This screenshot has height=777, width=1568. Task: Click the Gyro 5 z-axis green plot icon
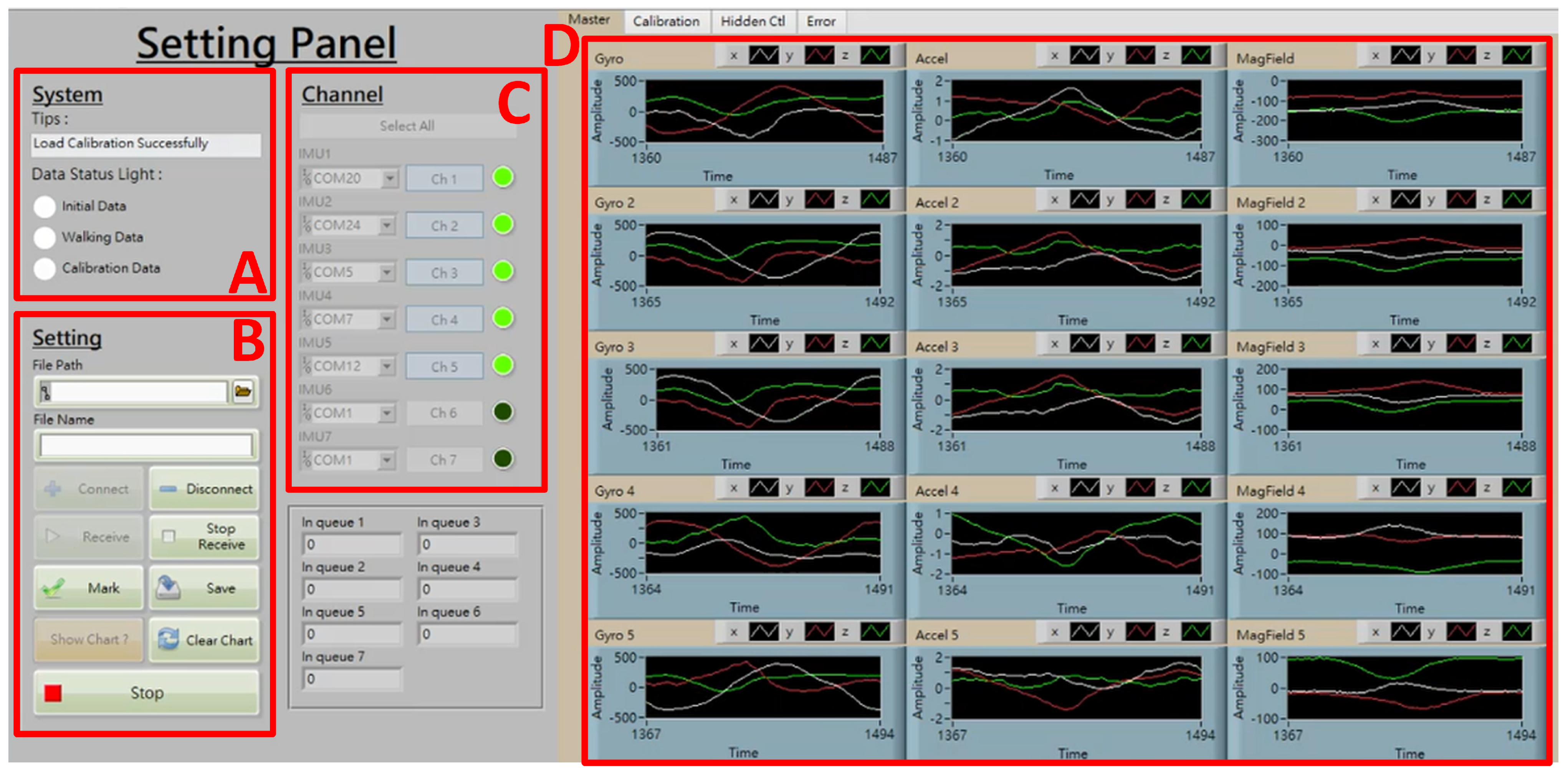pos(875,632)
